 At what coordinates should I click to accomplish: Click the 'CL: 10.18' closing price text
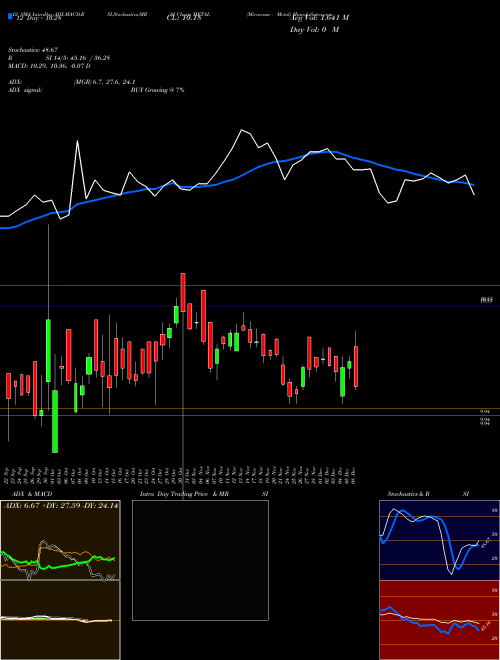click(x=184, y=18)
